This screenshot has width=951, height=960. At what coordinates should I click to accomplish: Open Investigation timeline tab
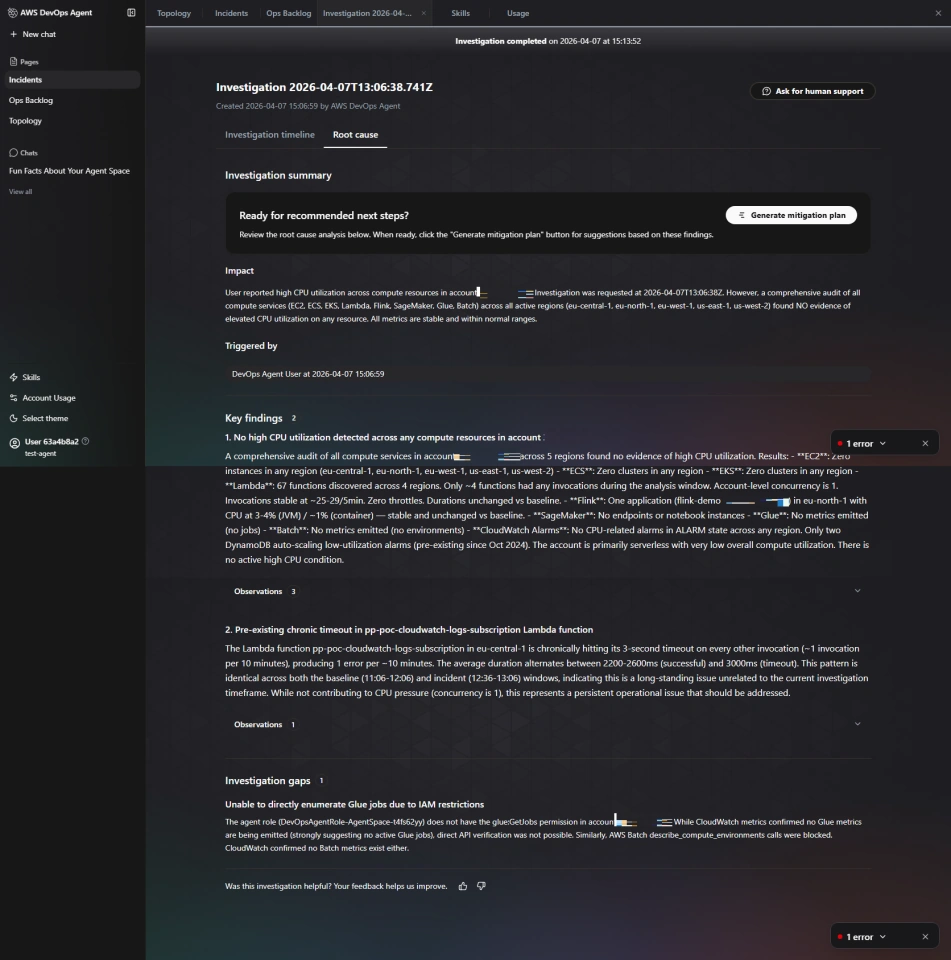coord(269,135)
